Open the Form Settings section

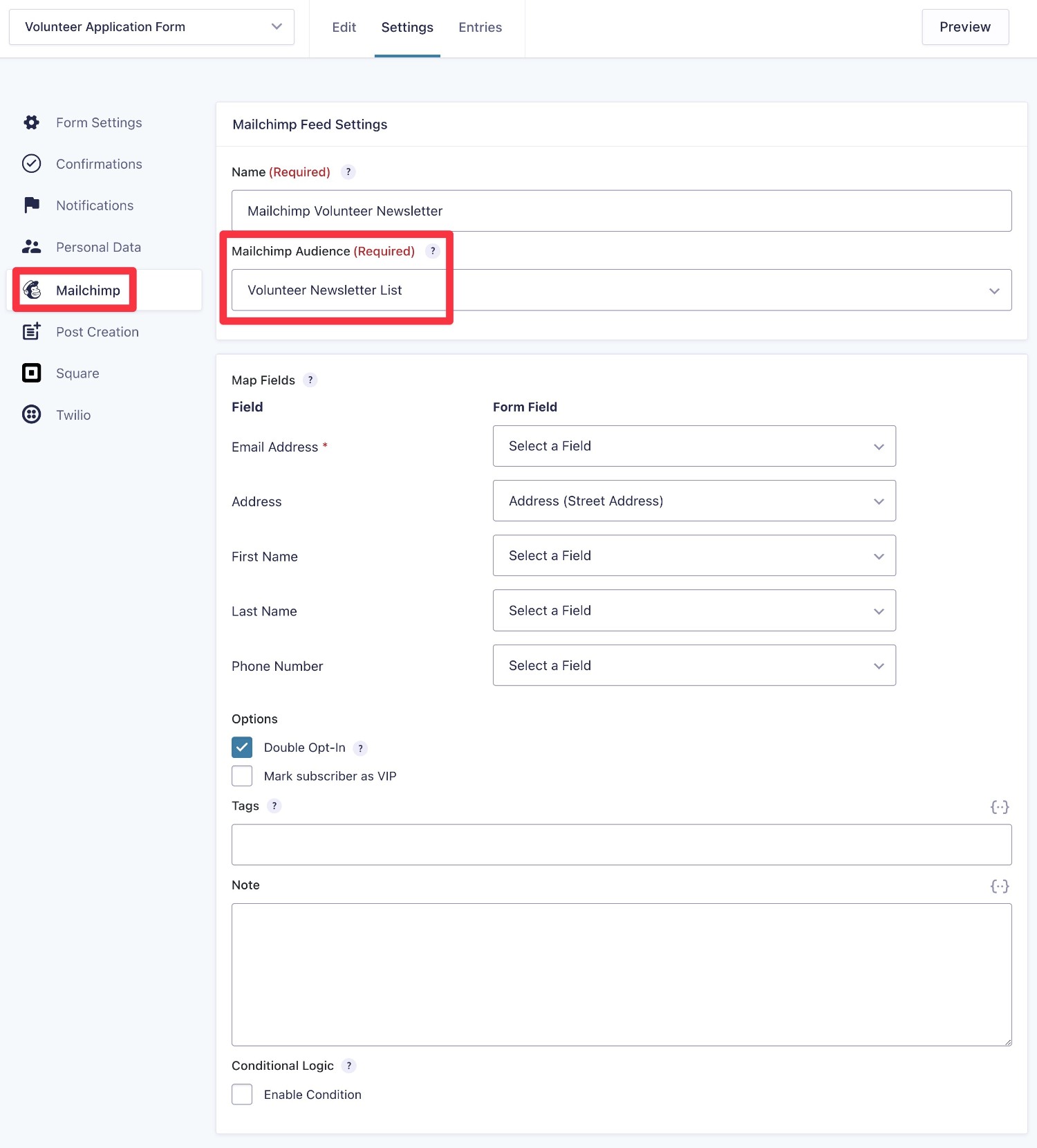(x=99, y=122)
